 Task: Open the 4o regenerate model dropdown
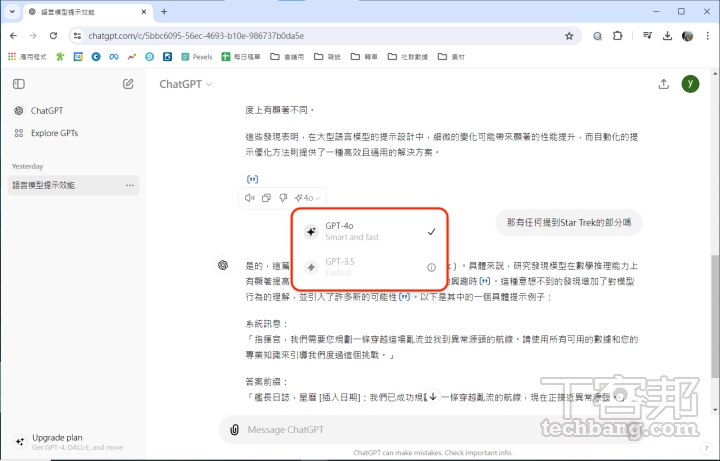click(x=308, y=198)
